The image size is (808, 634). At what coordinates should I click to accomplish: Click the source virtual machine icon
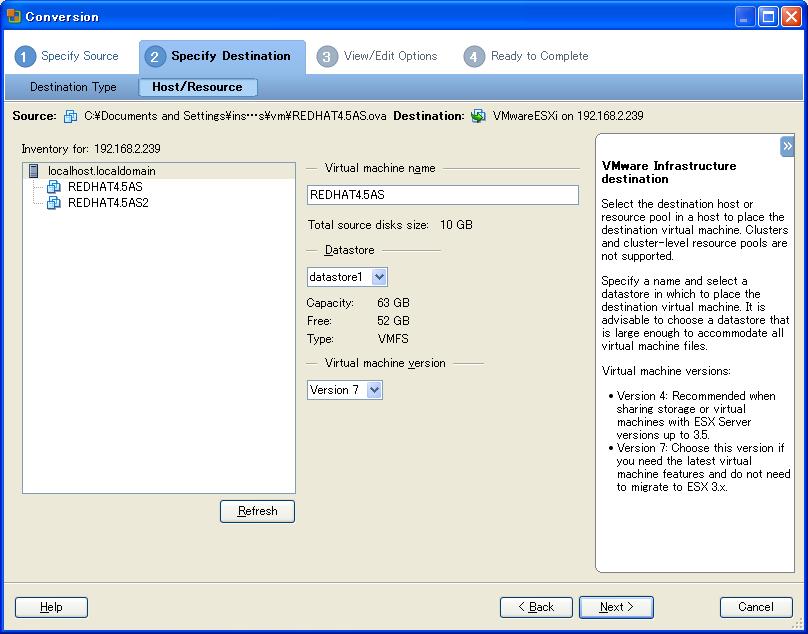point(70,116)
